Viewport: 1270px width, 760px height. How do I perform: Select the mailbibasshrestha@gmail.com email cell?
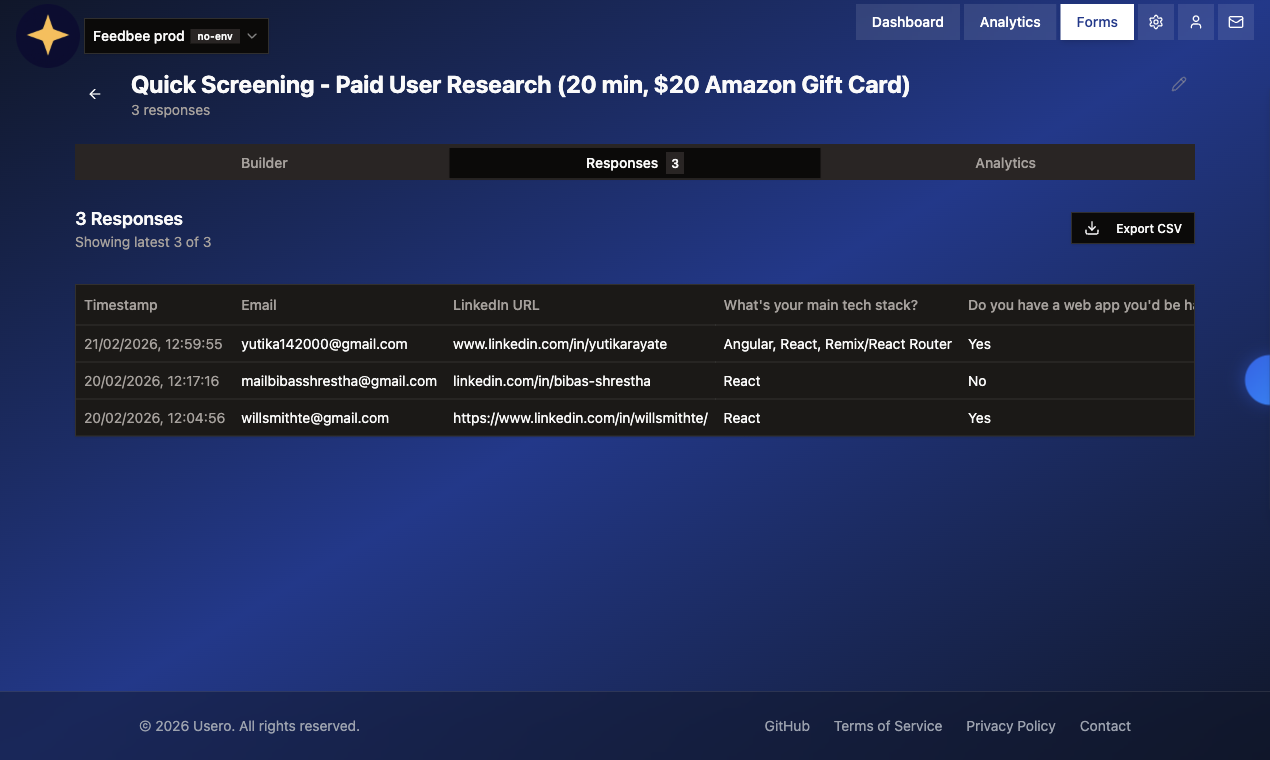tap(339, 381)
